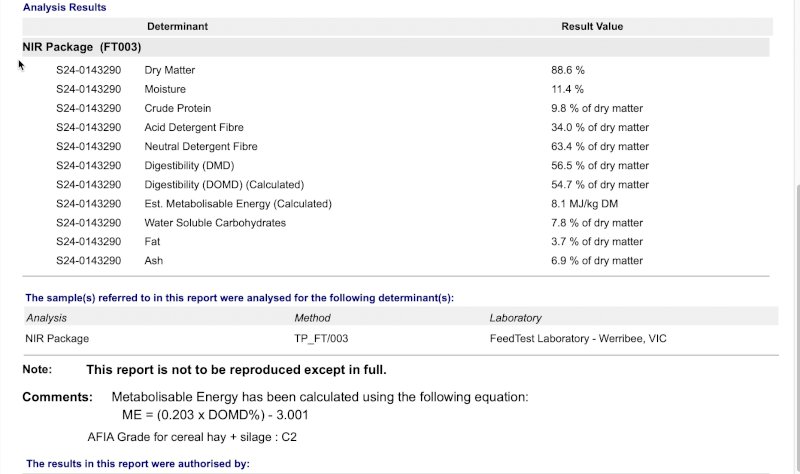Click the Moisture result value 11.4 %
This screenshot has height=474, width=800.
pos(567,90)
